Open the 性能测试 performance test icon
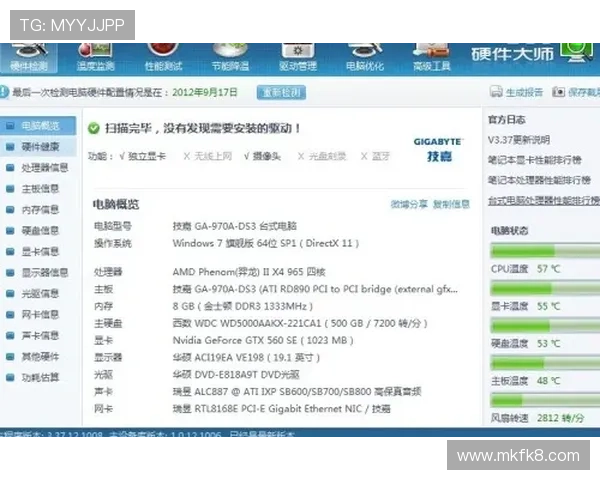The width and height of the screenshot is (600, 480). (x=163, y=57)
